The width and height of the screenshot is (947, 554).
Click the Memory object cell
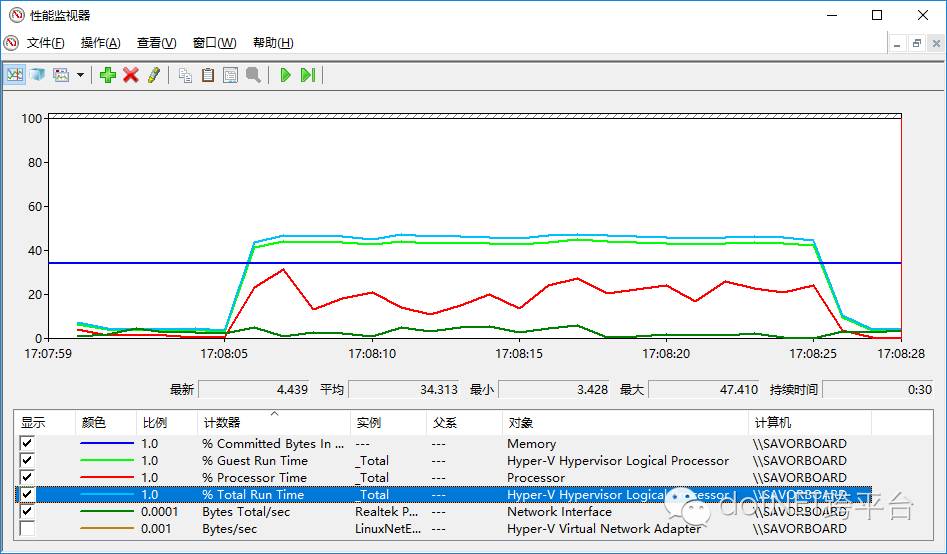coord(531,443)
